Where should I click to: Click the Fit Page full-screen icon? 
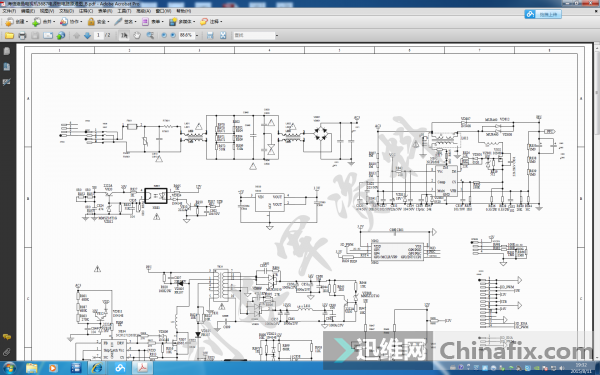[223, 36]
